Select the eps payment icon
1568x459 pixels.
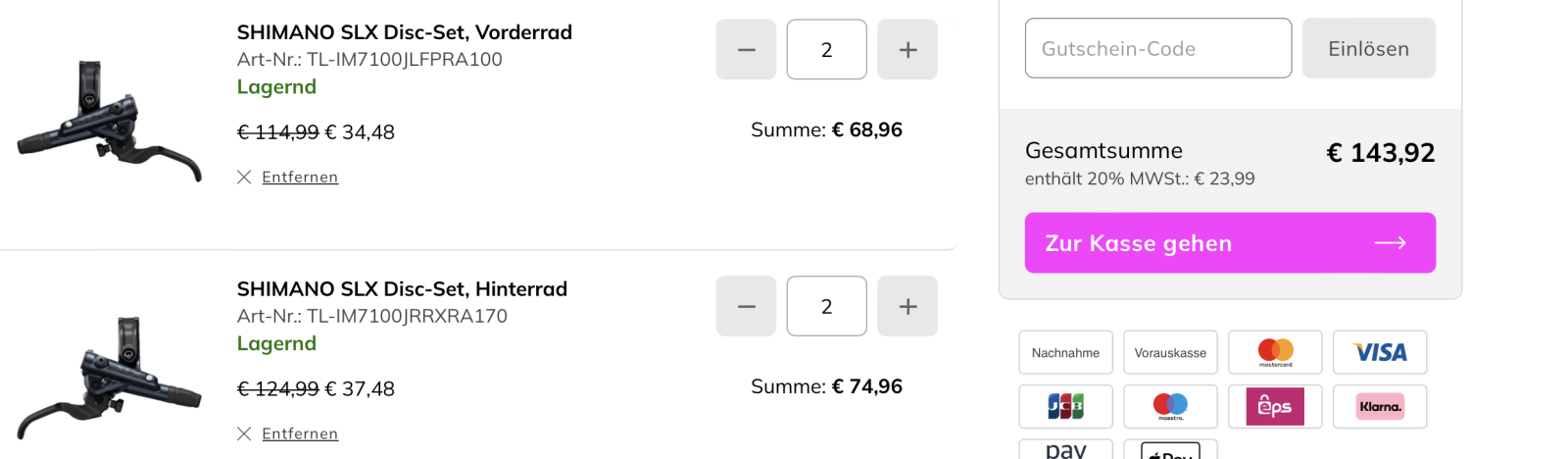[1275, 406]
